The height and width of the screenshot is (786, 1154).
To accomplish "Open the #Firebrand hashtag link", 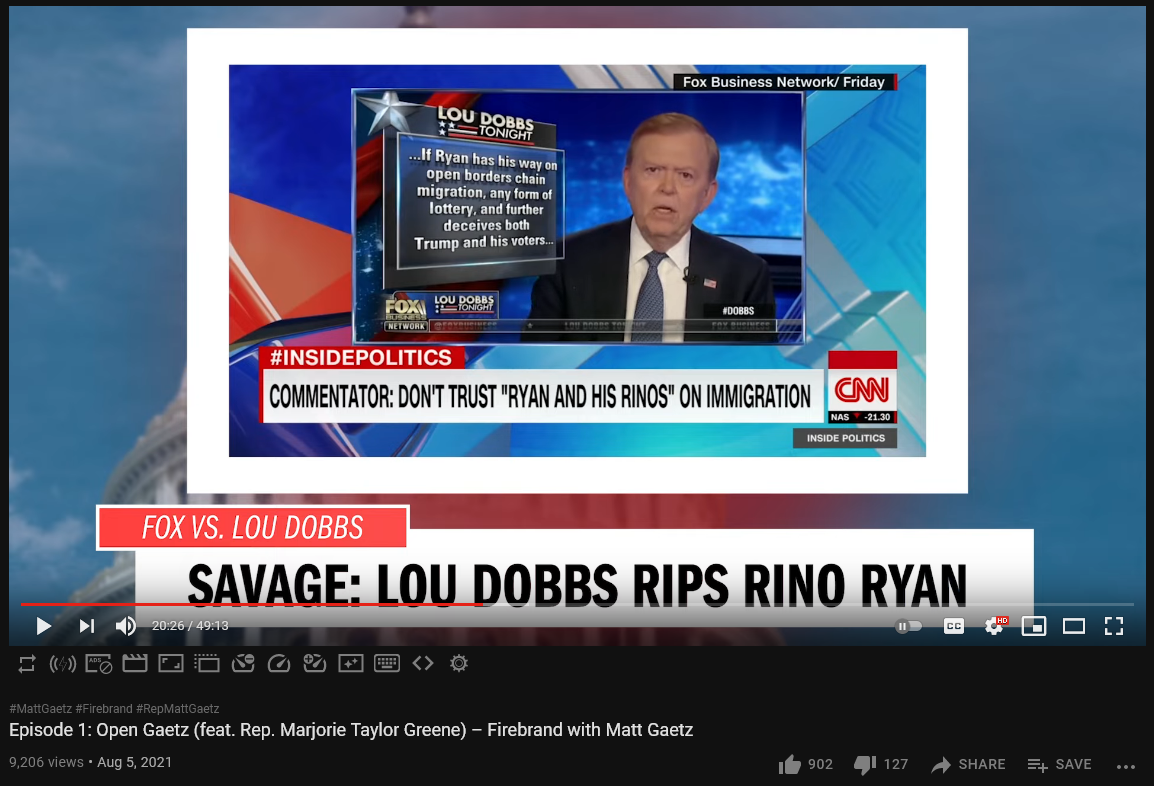I will tap(104, 709).
